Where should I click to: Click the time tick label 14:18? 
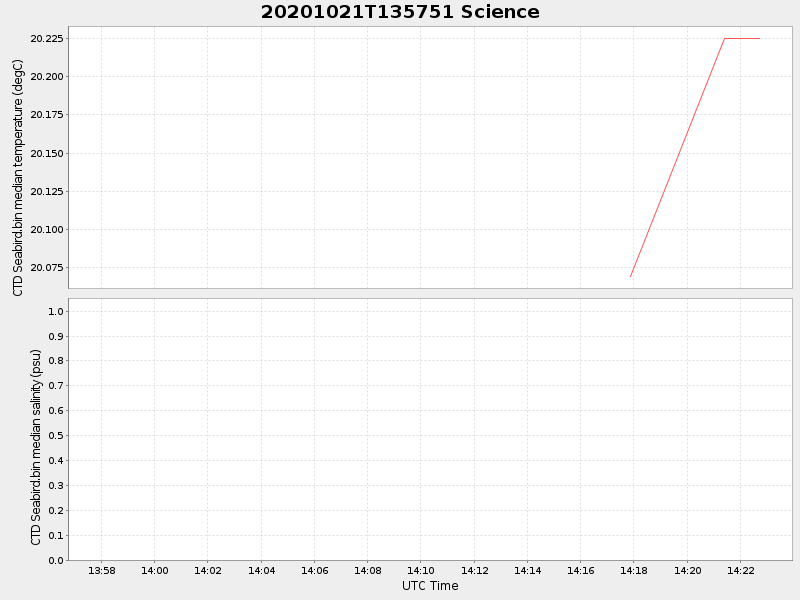(x=634, y=571)
